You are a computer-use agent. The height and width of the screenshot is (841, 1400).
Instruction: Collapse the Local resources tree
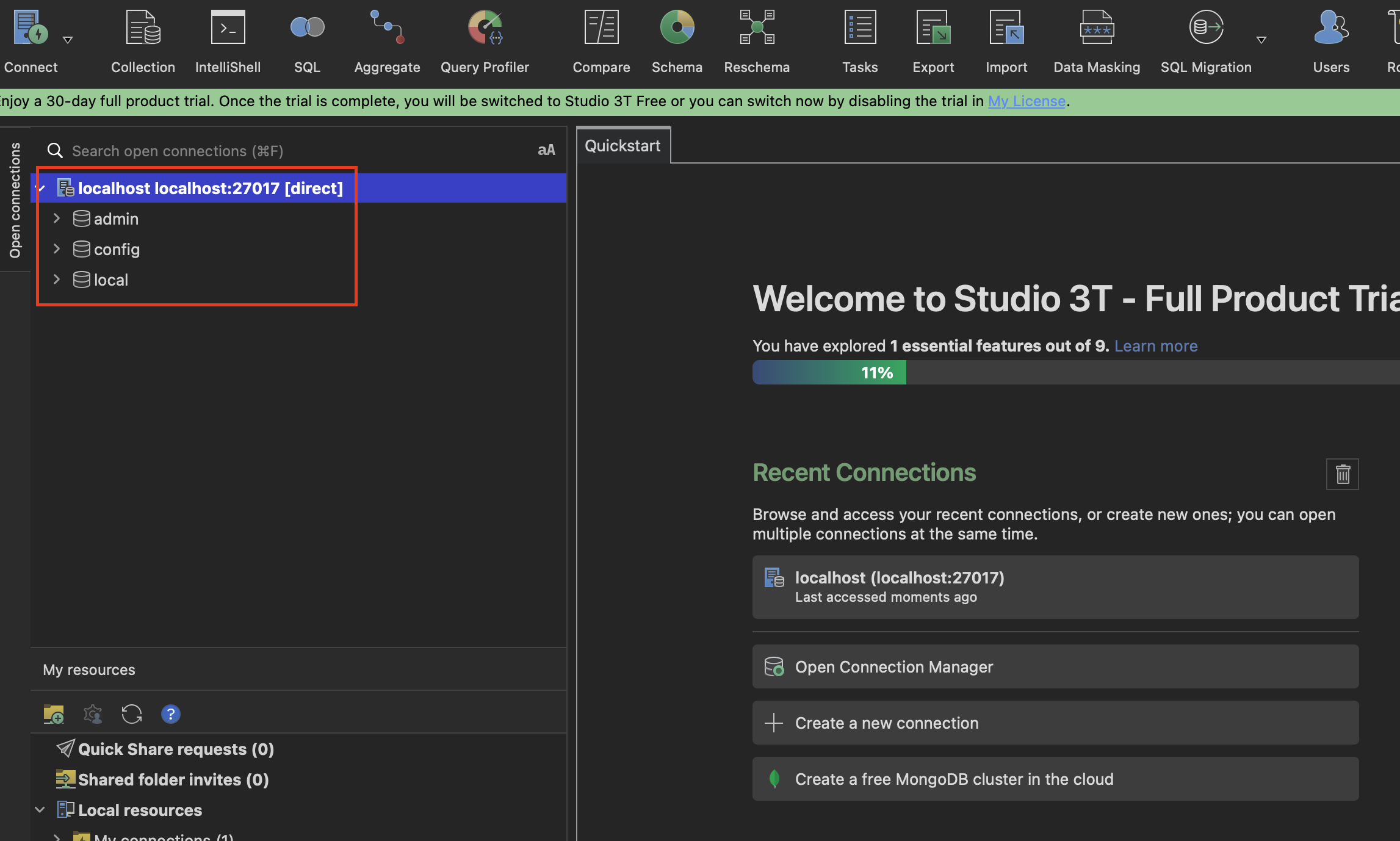[x=40, y=810]
